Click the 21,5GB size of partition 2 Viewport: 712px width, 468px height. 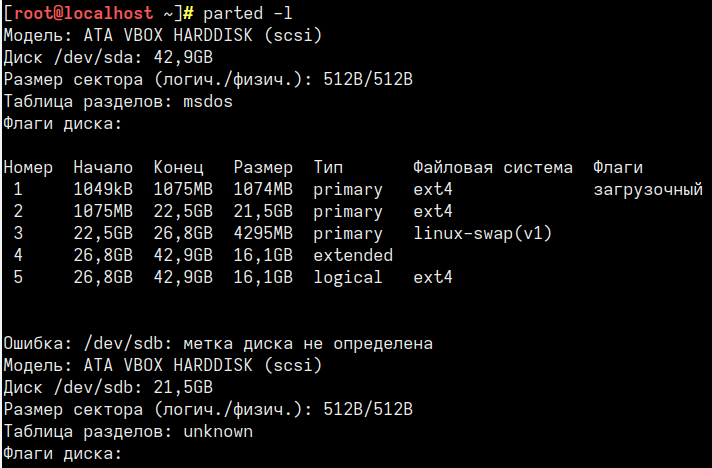[x=263, y=212]
